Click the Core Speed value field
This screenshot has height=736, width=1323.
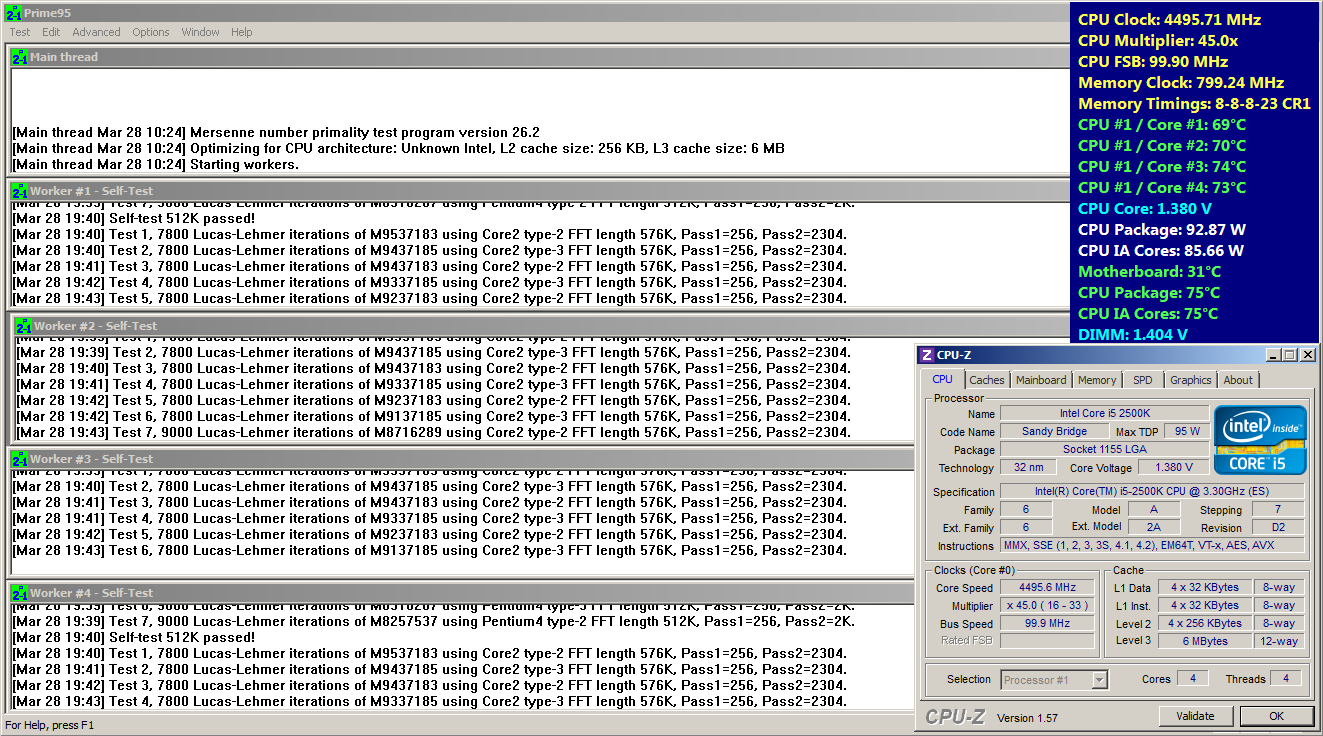1047,588
